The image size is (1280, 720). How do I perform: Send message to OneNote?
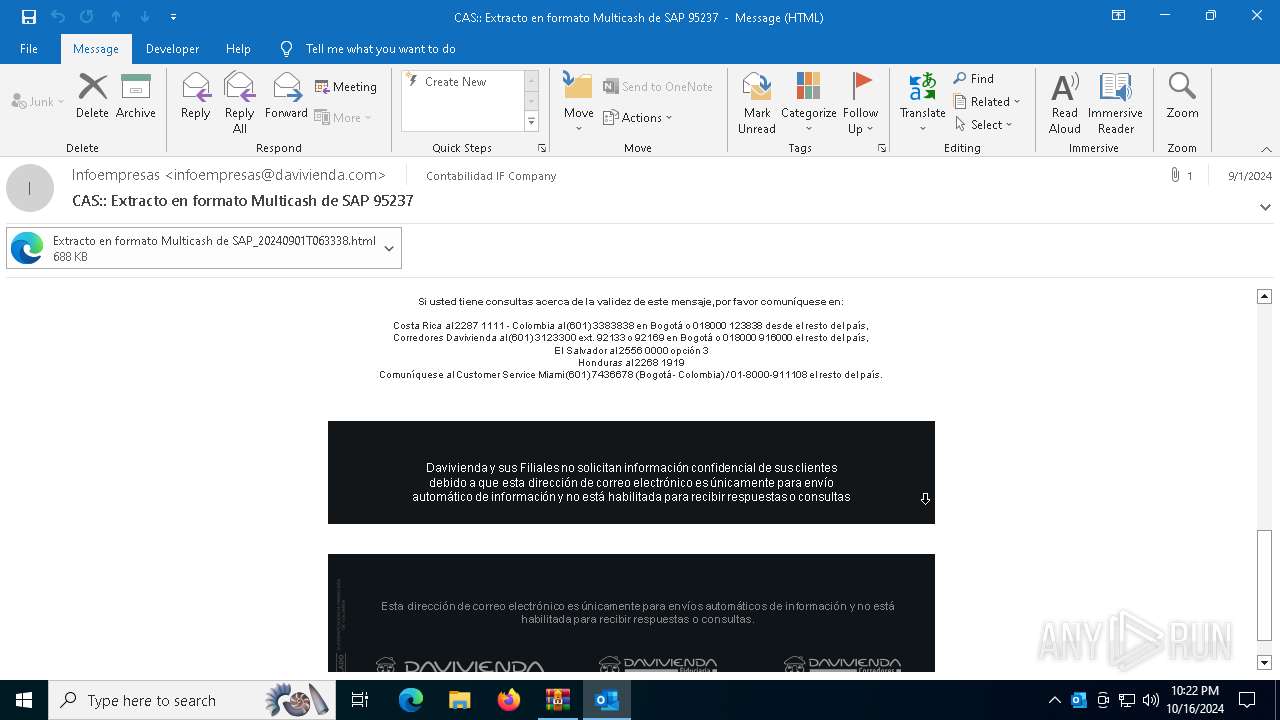coord(658,87)
